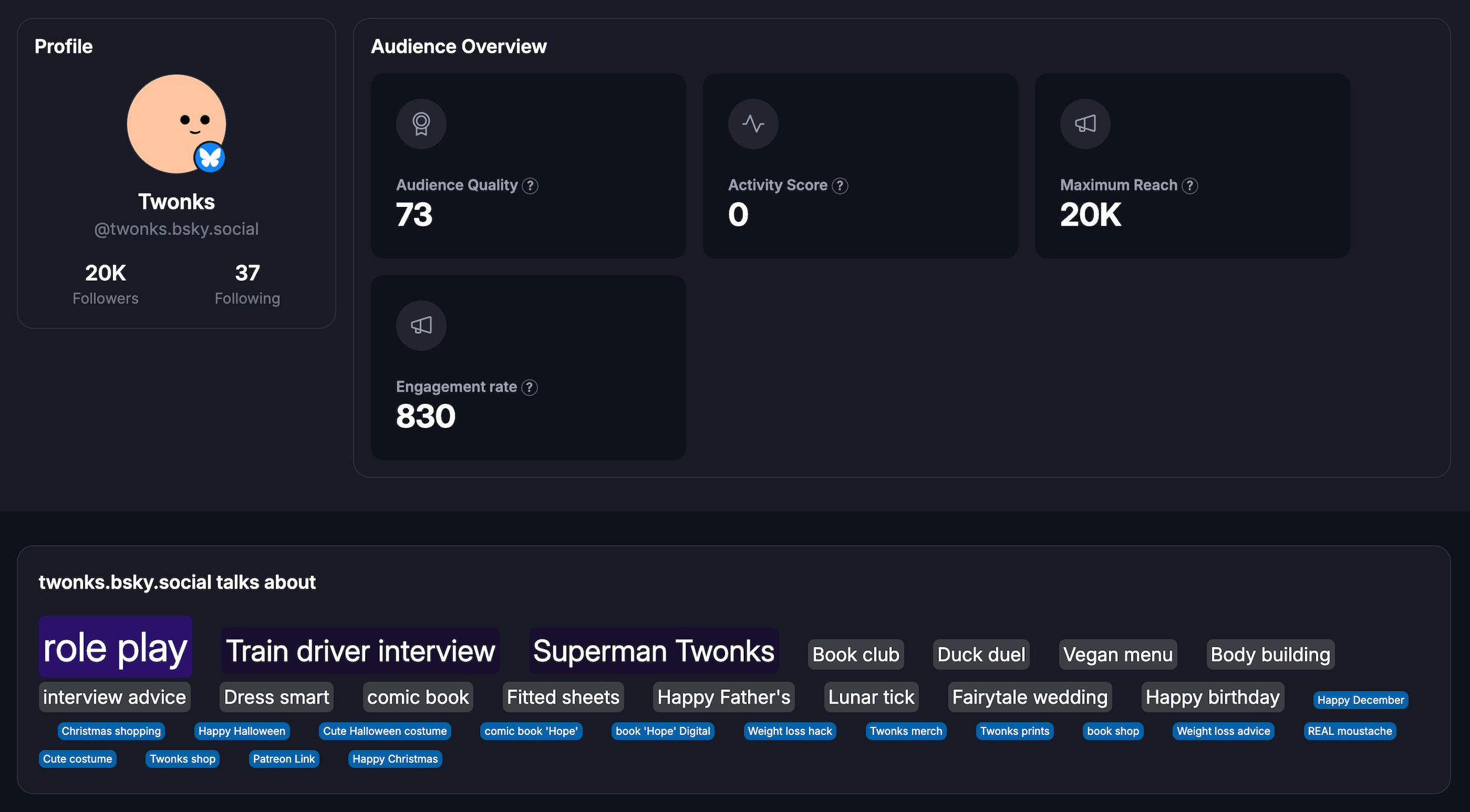Open the @twonks.bsky.social handle link
The image size is (1470, 812).
click(x=176, y=229)
